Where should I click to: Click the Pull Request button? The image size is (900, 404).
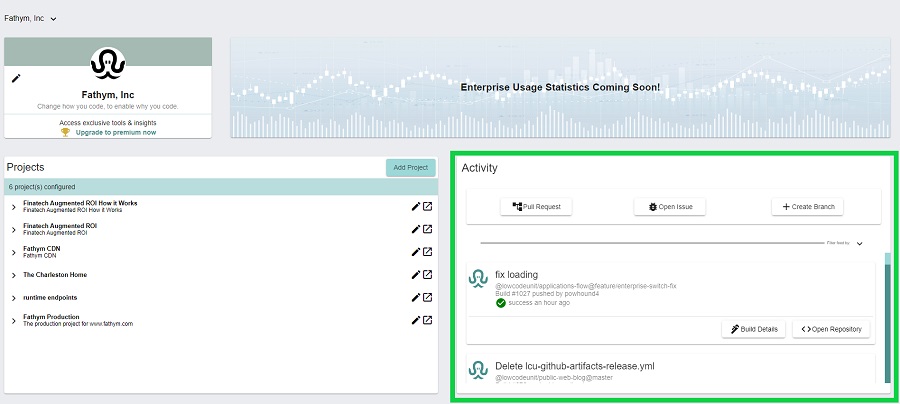pos(536,207)
